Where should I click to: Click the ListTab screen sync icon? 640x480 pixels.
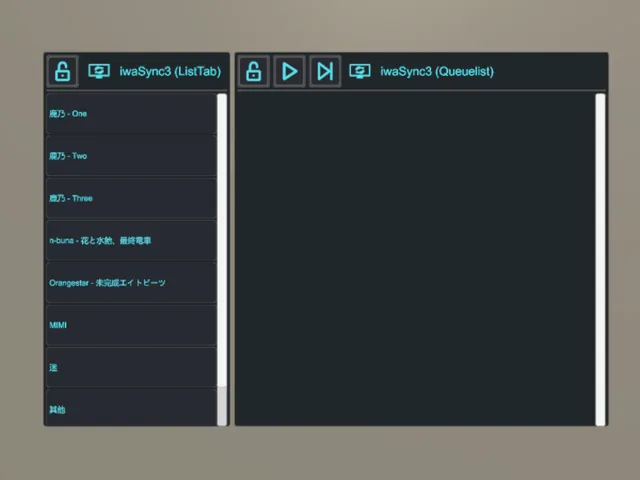[x=99, y=71]
